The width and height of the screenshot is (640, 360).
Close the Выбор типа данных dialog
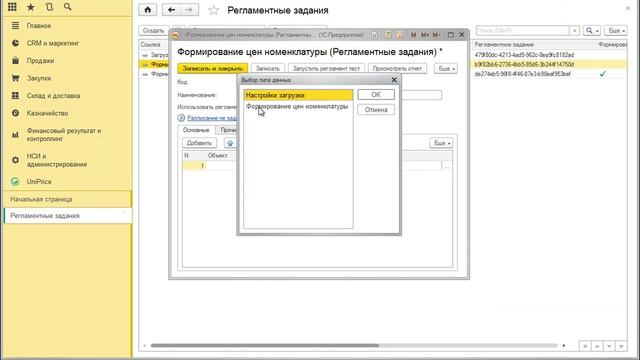(x=394, y=80)
